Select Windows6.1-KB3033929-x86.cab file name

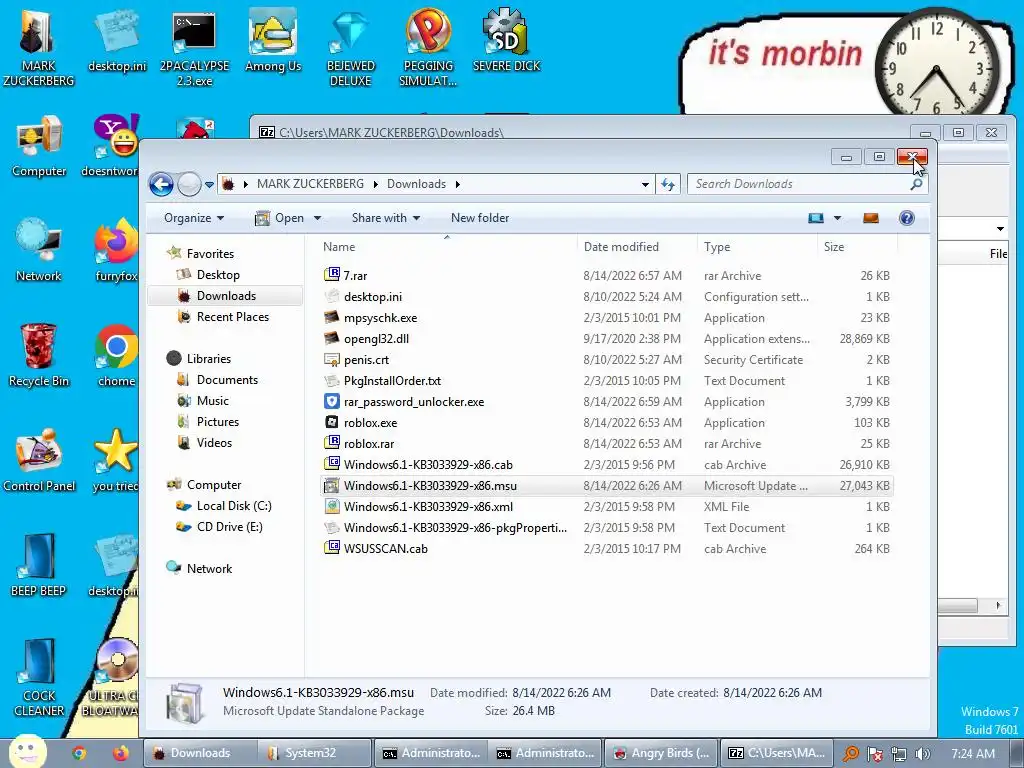pyautogui.click(x=428, y=465)
